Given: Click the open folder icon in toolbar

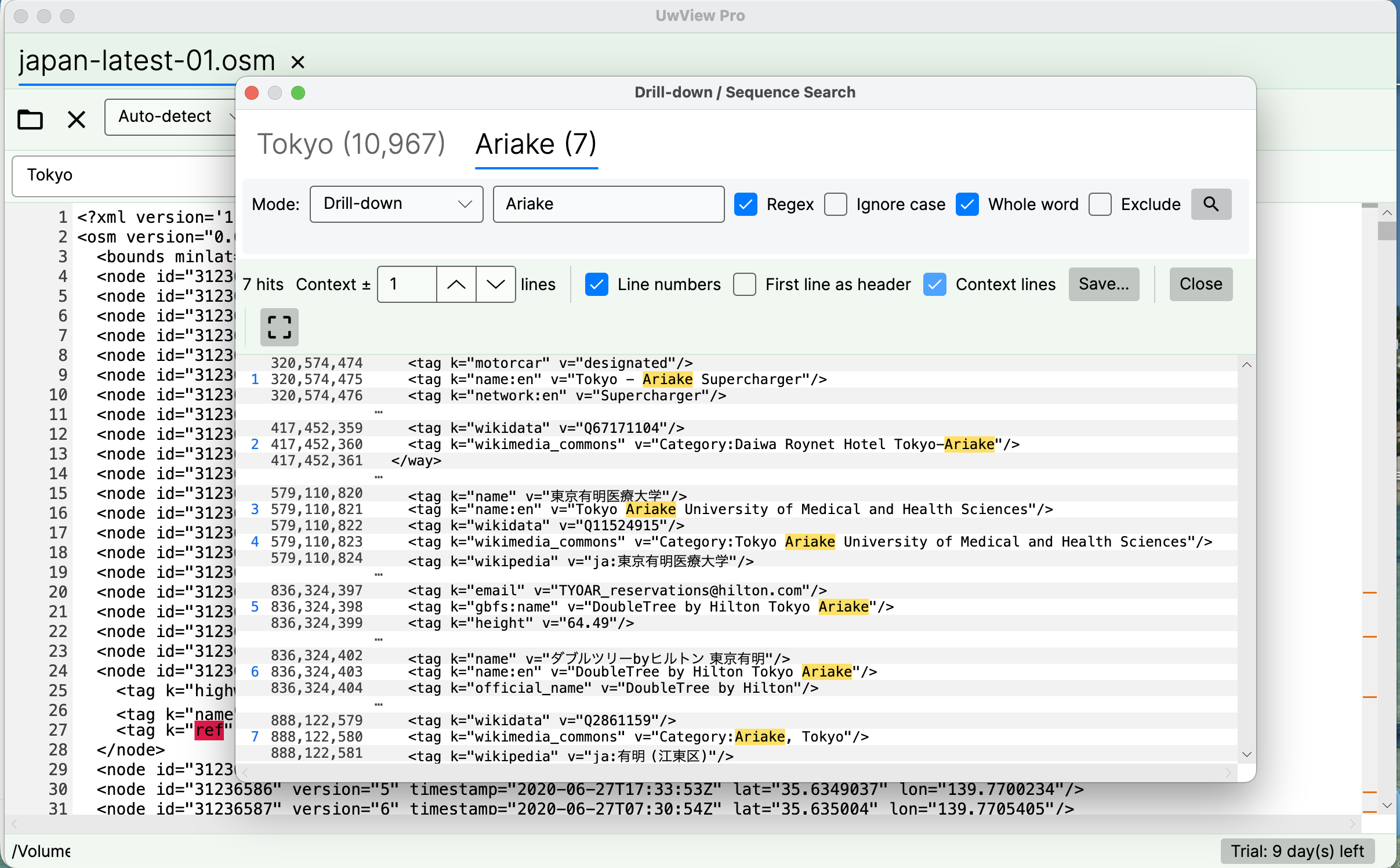Looking at the screenshot, I should click(x=30, y=120).
